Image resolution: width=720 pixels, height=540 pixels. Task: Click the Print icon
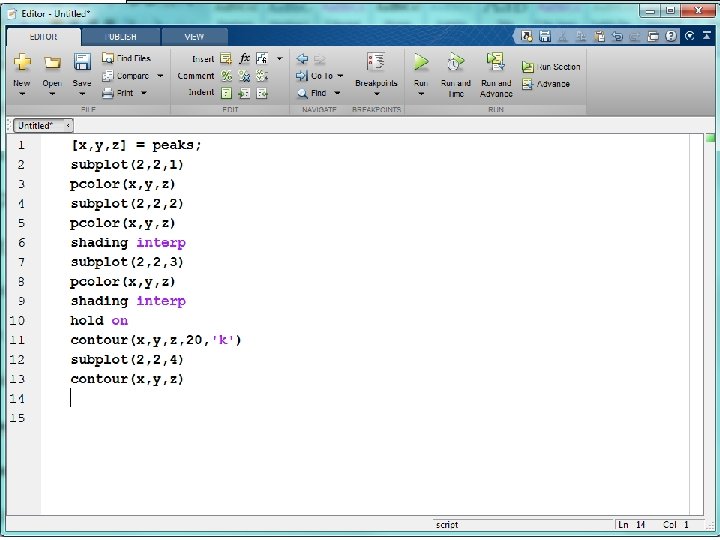108,93
